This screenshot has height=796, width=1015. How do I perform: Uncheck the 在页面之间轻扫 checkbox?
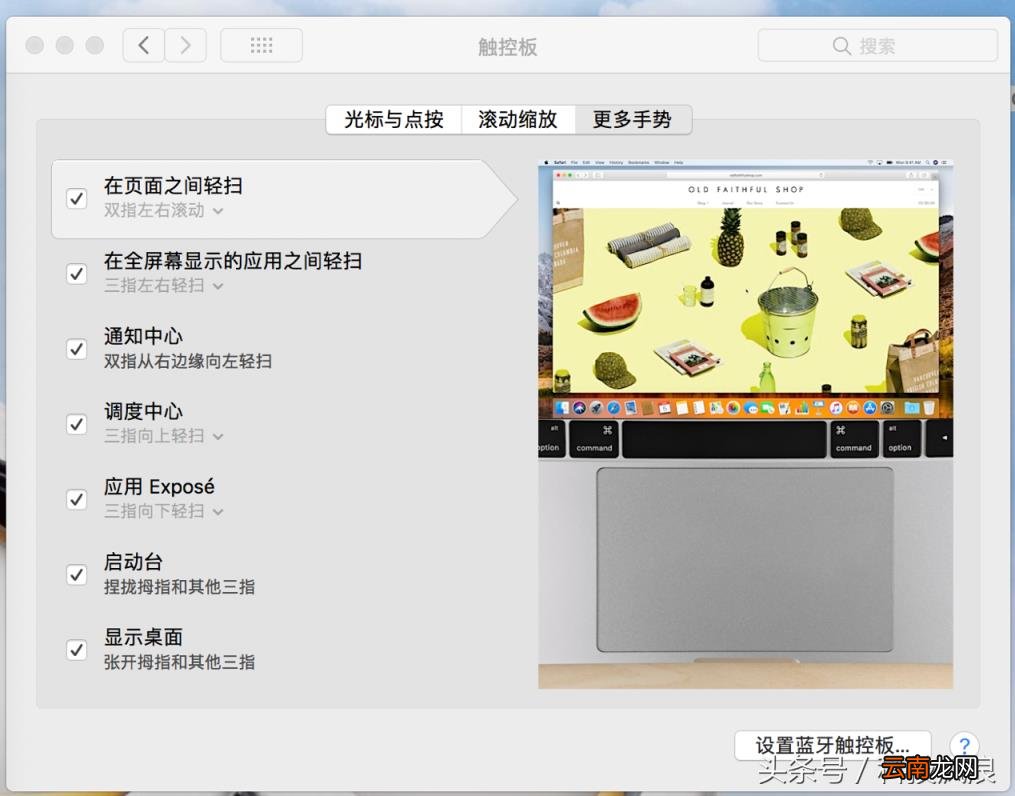77,198
